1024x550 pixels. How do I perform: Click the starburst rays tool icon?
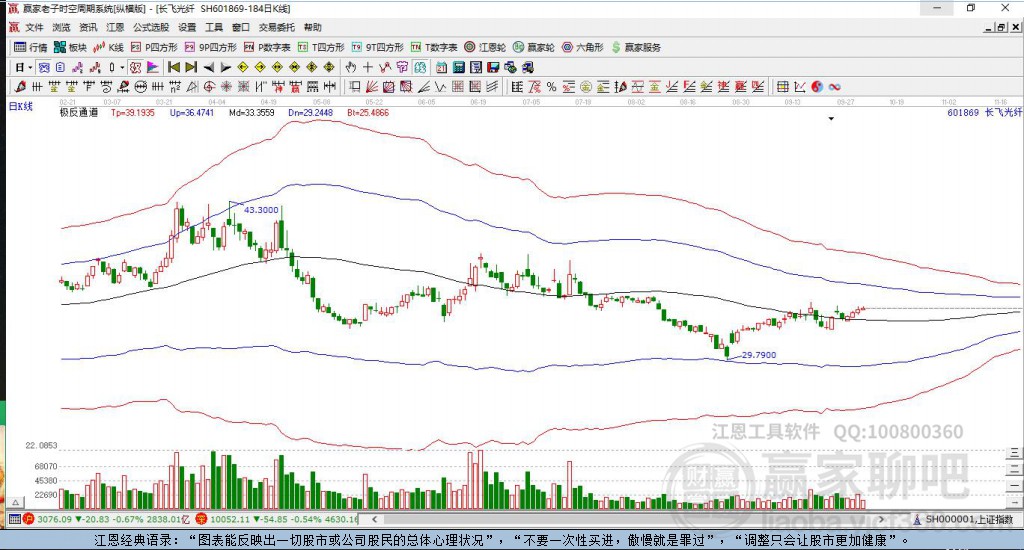[226, 87]
